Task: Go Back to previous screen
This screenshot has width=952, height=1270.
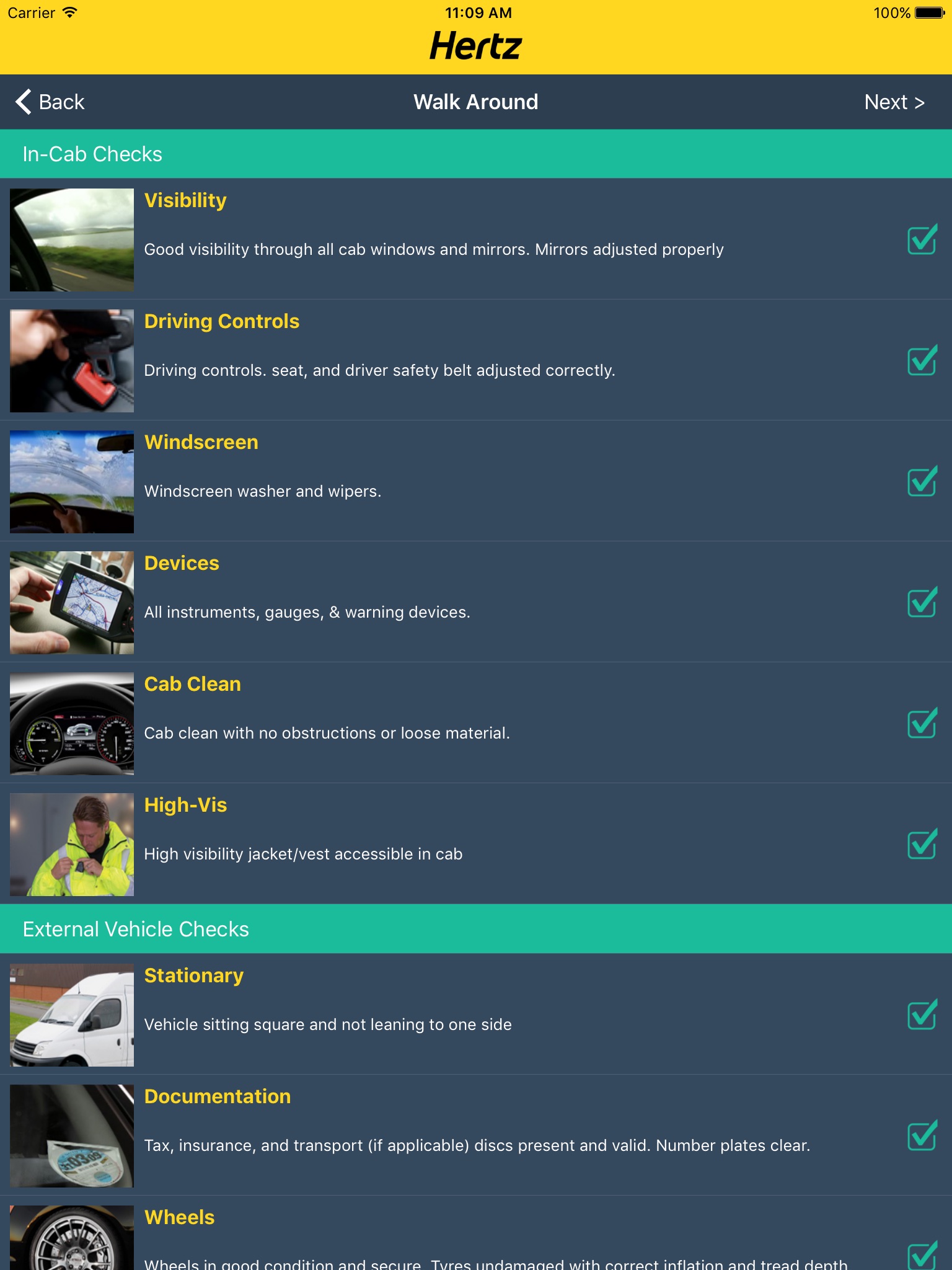Action: (50, 102)
